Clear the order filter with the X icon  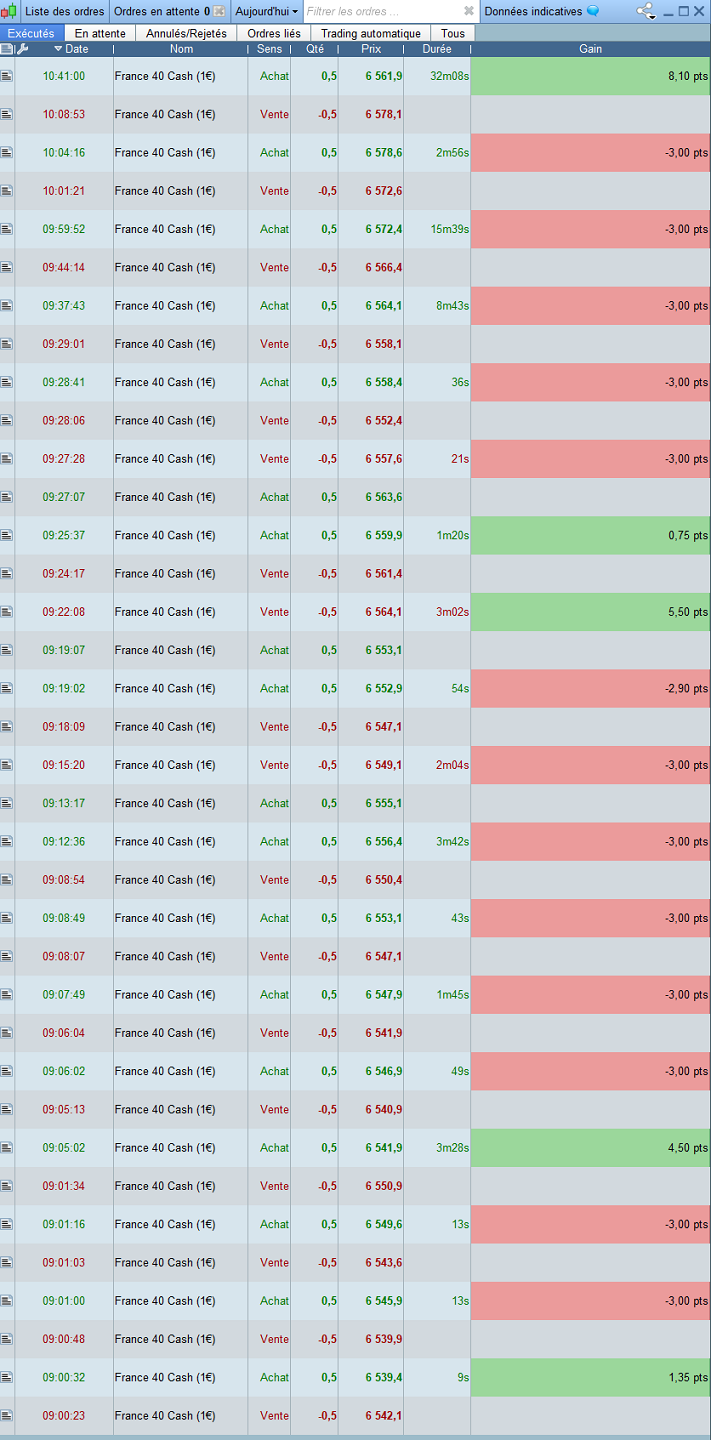[469, 11]
